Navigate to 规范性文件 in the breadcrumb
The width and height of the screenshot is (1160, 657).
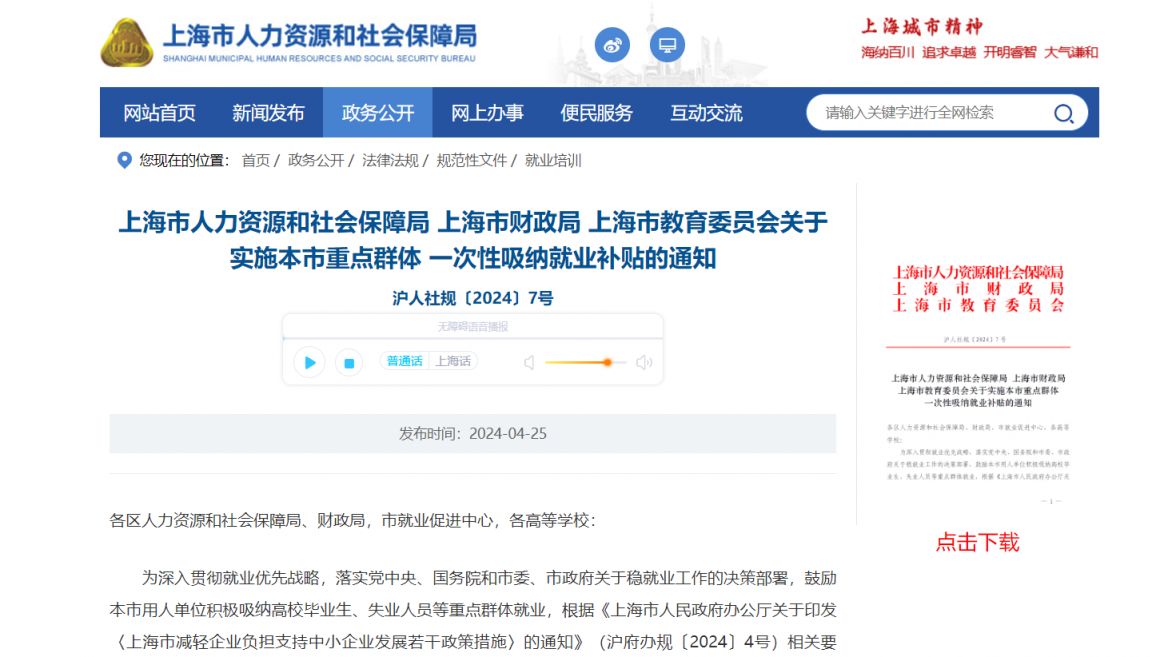(472, 160)
